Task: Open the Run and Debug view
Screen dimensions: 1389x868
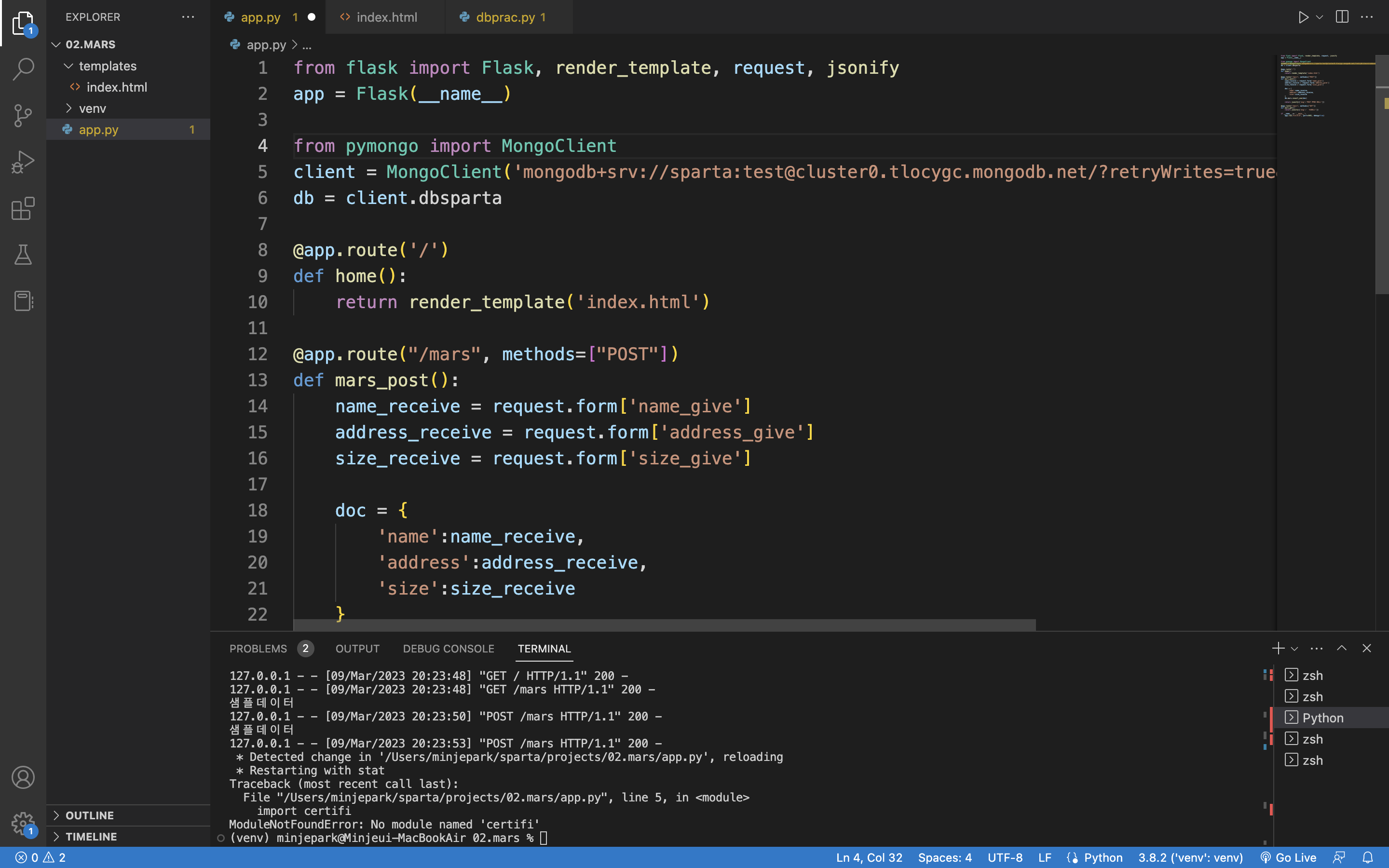Action: point(23,162)
